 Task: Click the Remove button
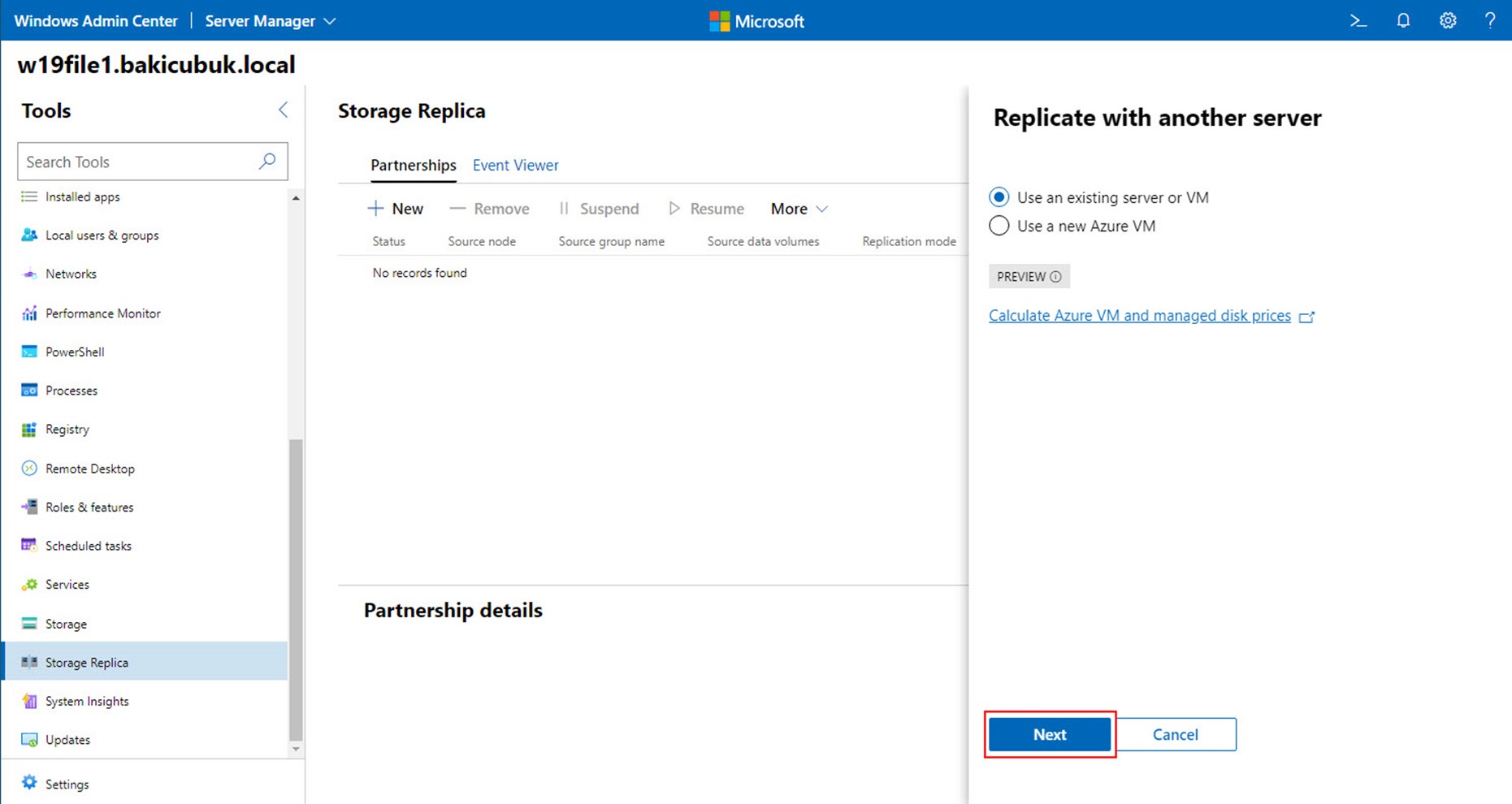click(489, 209)
